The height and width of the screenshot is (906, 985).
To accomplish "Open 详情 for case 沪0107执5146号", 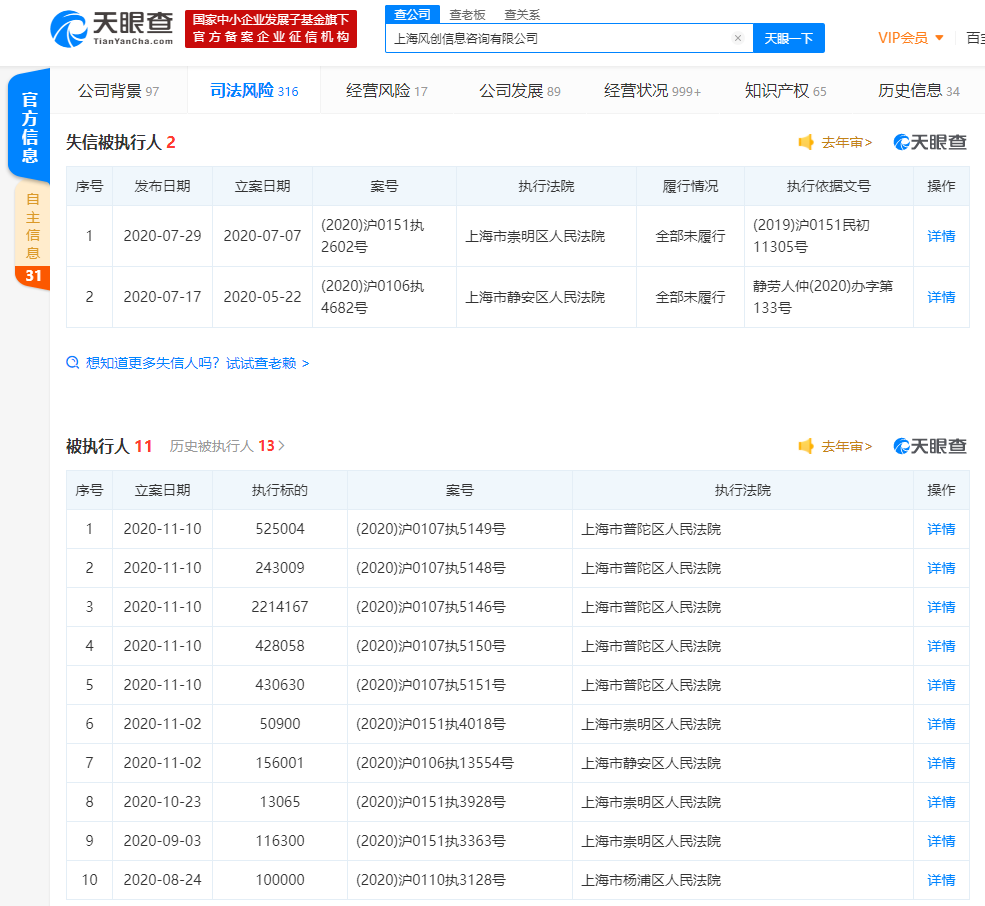I will pyautogui.click(x=941, y=607).
